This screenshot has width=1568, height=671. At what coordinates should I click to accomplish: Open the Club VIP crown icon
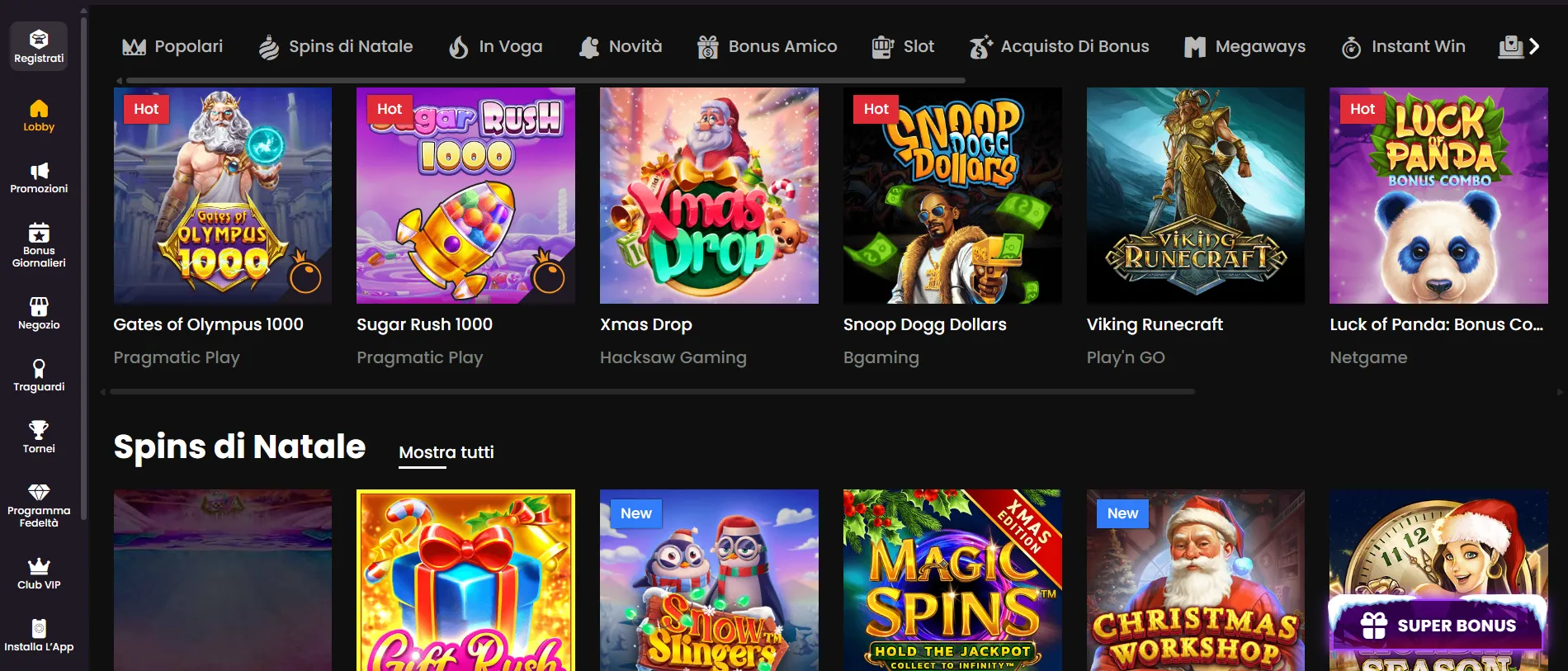point(39,566)
